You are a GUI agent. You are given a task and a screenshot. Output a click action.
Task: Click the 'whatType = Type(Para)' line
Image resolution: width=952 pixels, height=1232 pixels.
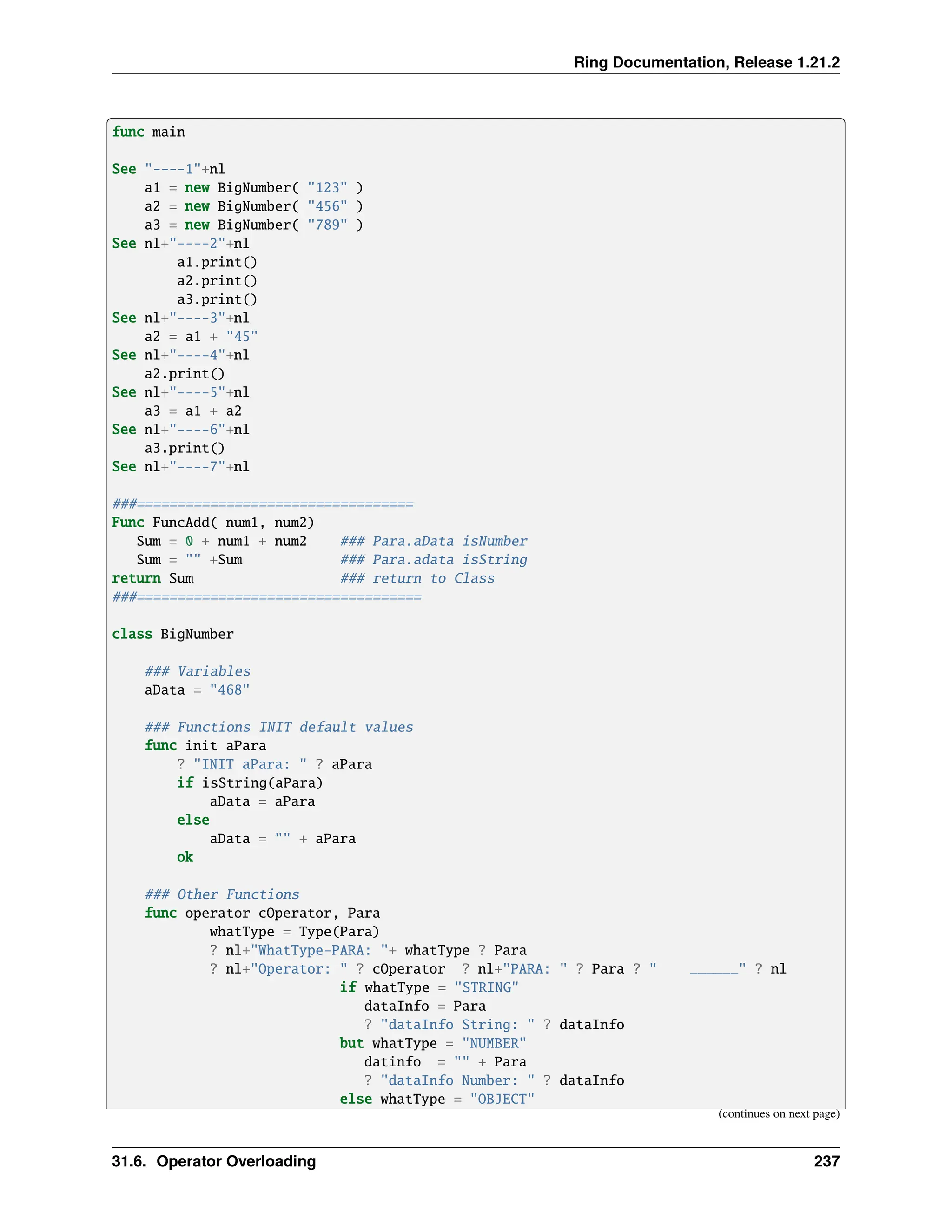(x=294, y=932)
